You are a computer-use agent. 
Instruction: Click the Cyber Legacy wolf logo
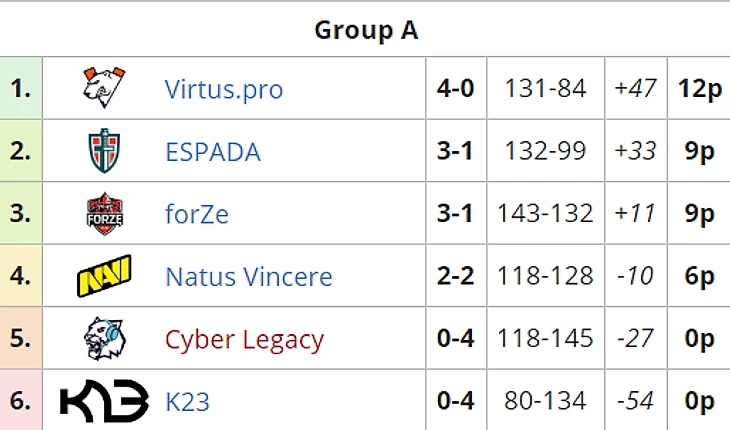pos(104,339)
